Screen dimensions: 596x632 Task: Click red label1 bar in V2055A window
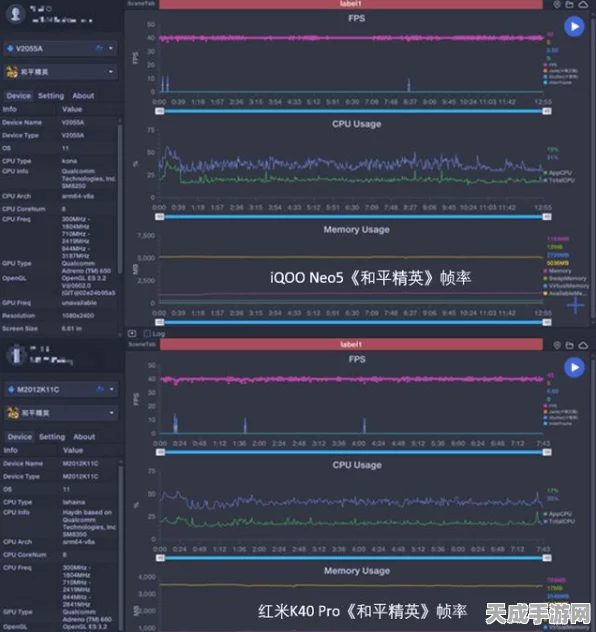coord(351,4)
